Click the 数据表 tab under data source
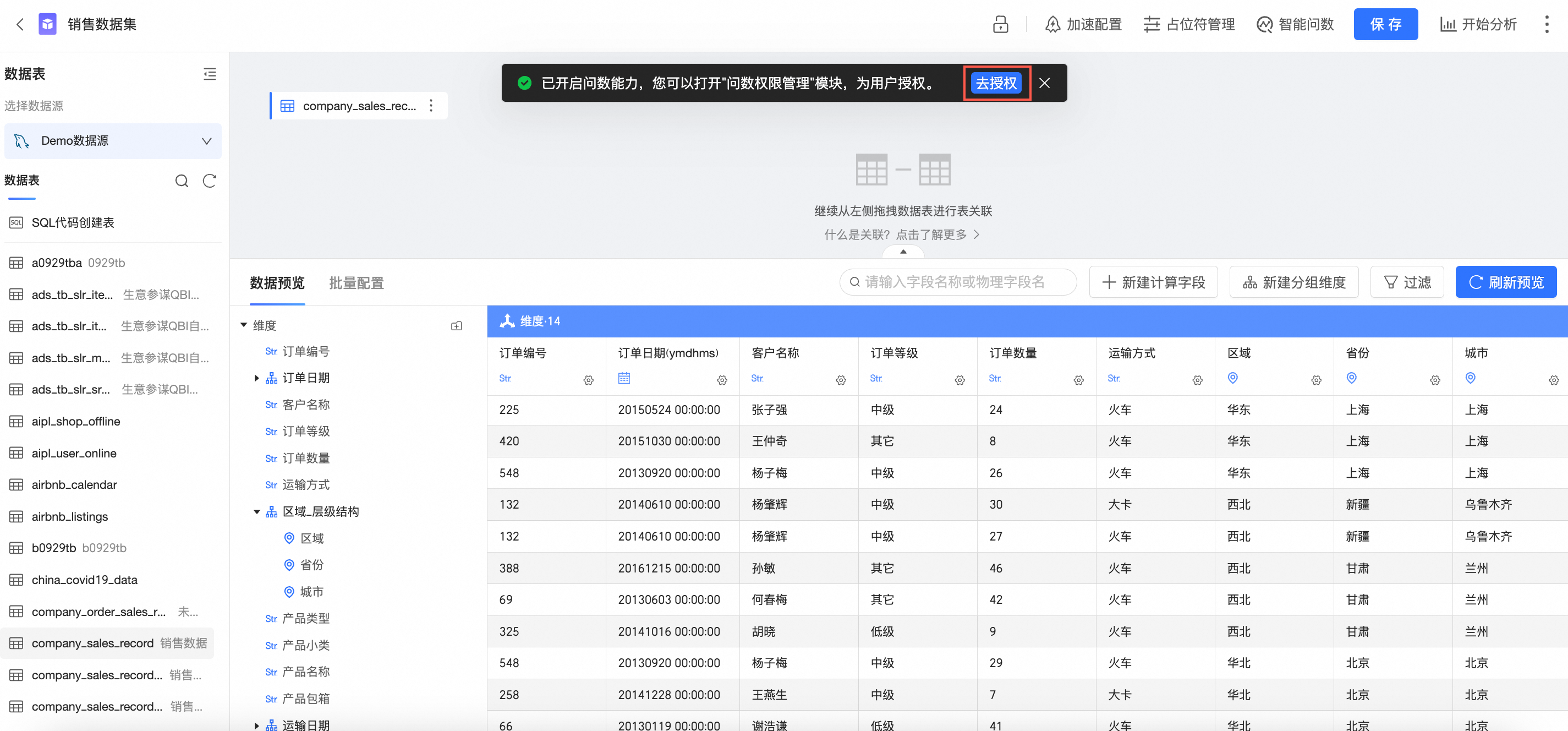Image resolution: width=1568 pixels, height=731 pixels. 22,181
